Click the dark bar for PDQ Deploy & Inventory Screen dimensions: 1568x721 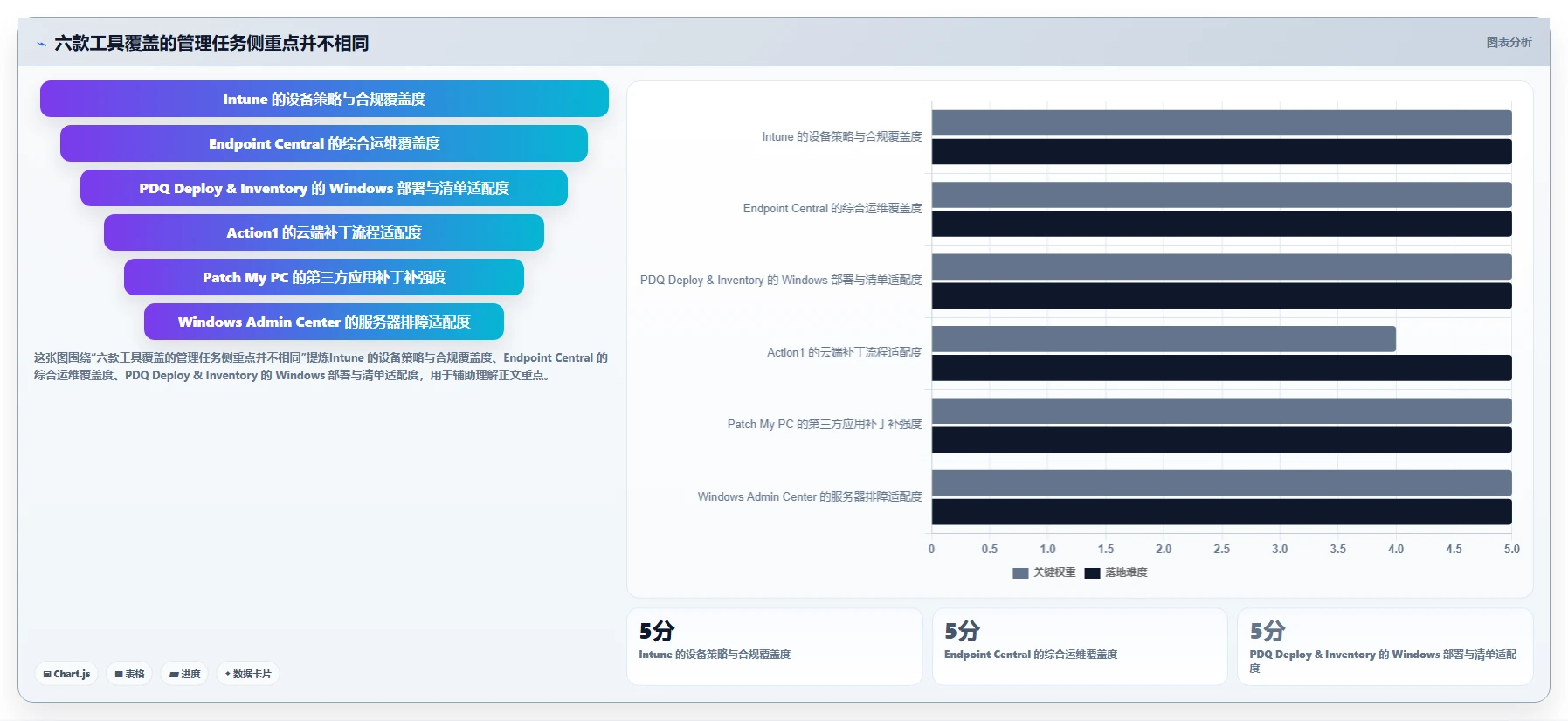pos(1221,295)
